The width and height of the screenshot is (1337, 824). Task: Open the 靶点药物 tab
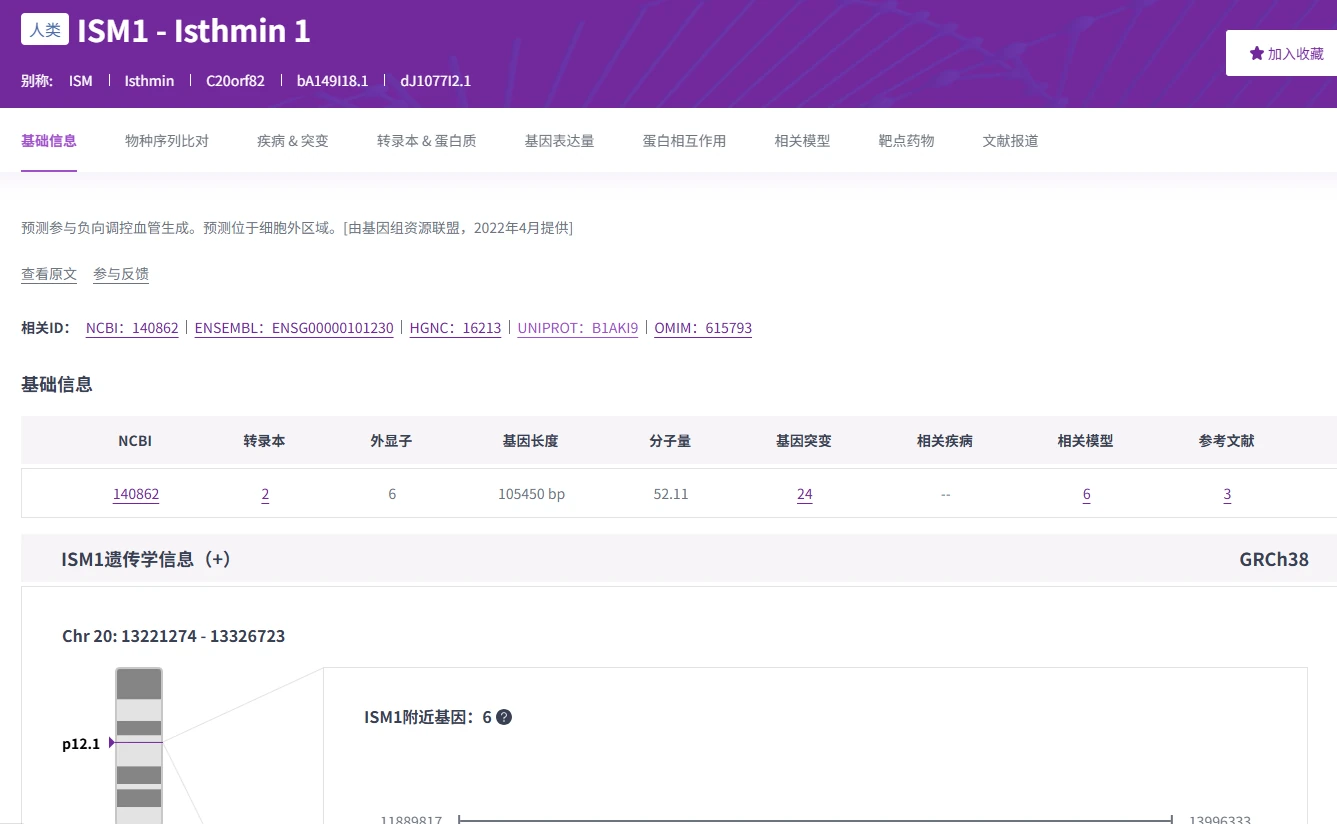tap(906, 141)
